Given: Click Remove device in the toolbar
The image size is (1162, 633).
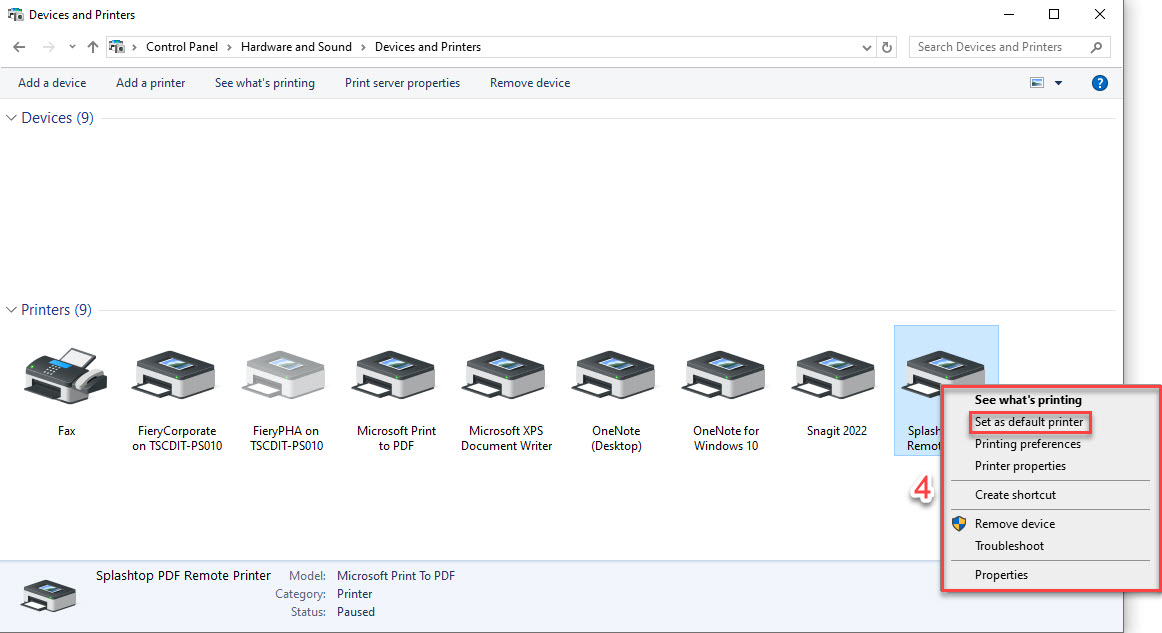Looking at the screenshot, I should (x=530, y=83).
